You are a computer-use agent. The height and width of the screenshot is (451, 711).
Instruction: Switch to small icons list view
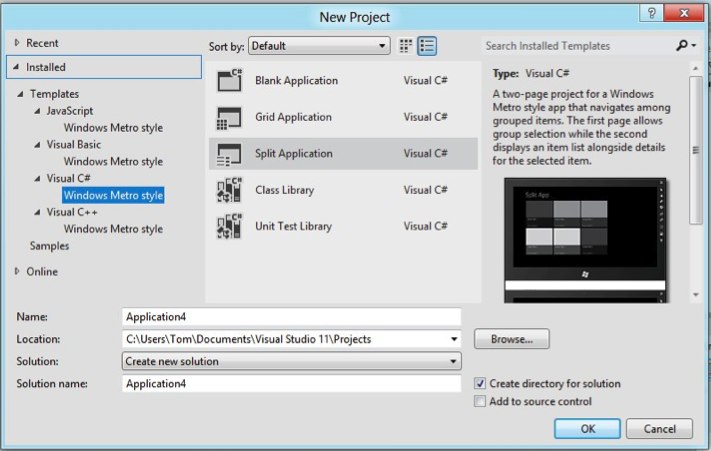[427, 46]
